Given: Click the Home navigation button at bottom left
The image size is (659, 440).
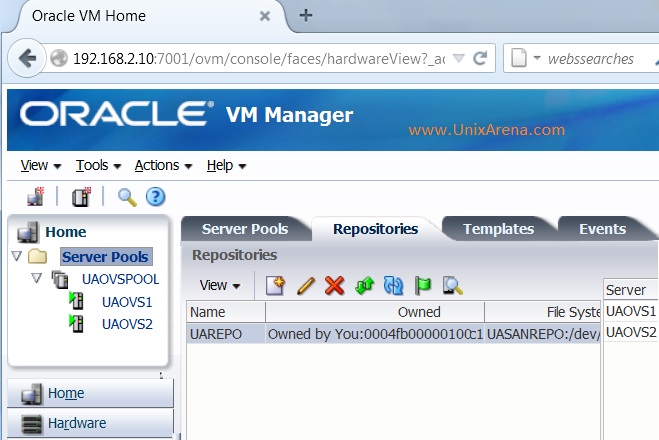Looking at the screenshot, I should (90, 393).
